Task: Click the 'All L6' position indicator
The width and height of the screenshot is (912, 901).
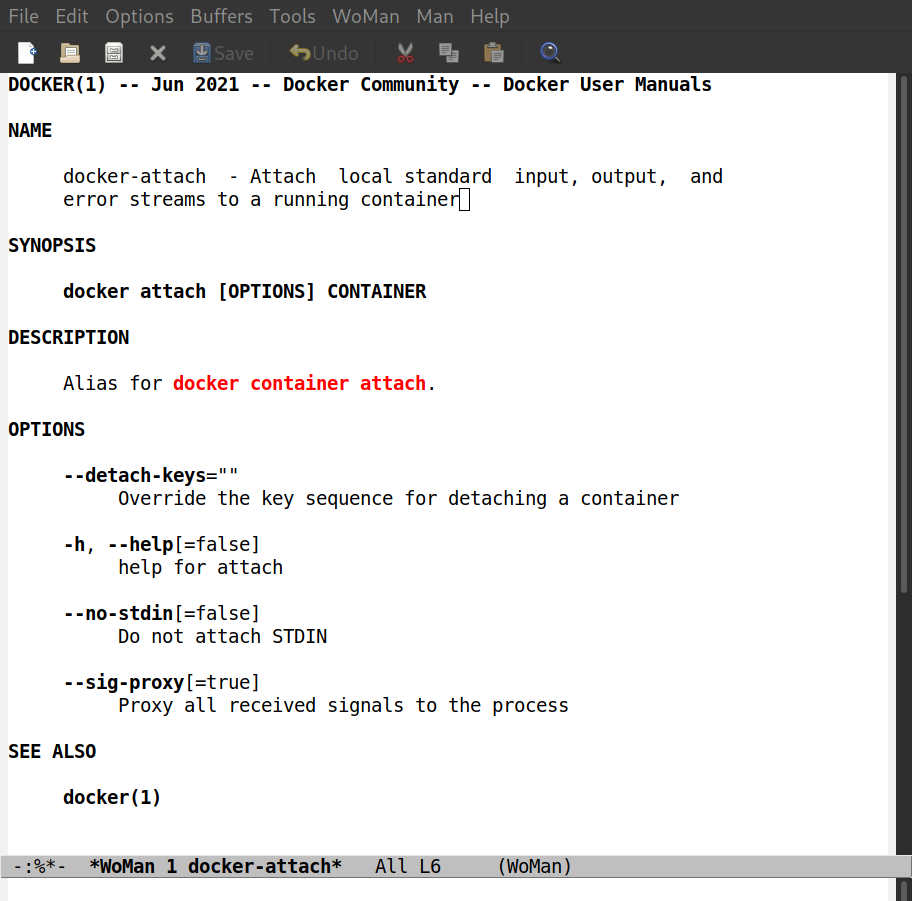Action: (408, 867)
